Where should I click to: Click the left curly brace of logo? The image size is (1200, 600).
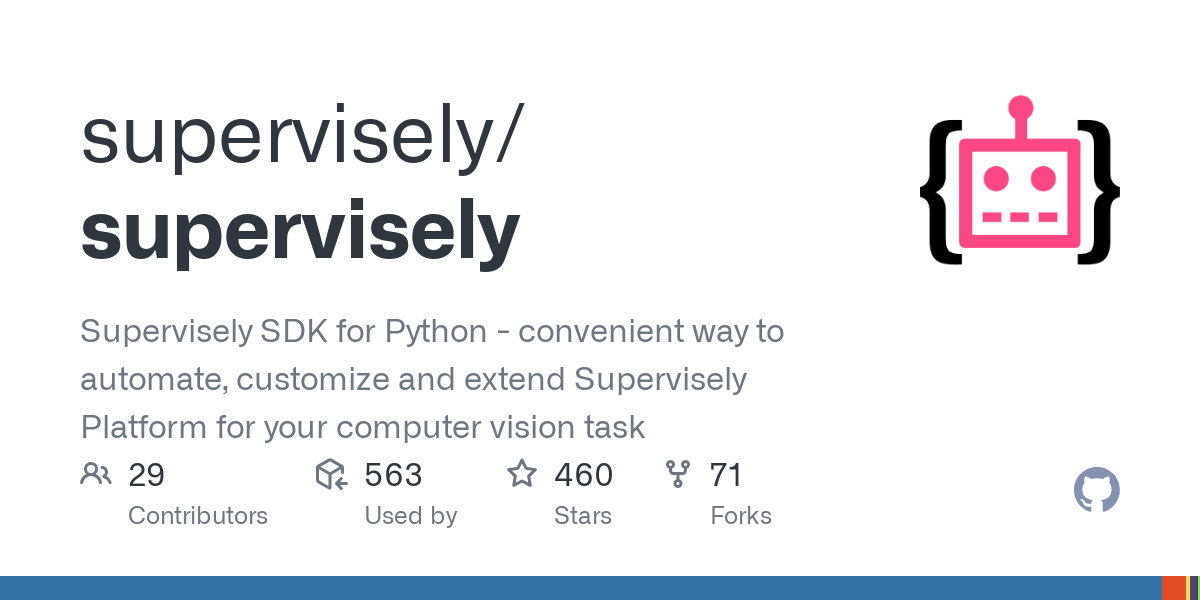point(939,192)
